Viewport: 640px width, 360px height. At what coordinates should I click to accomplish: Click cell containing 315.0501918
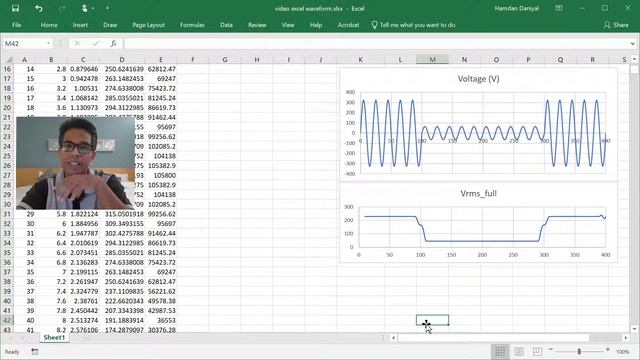122,214
